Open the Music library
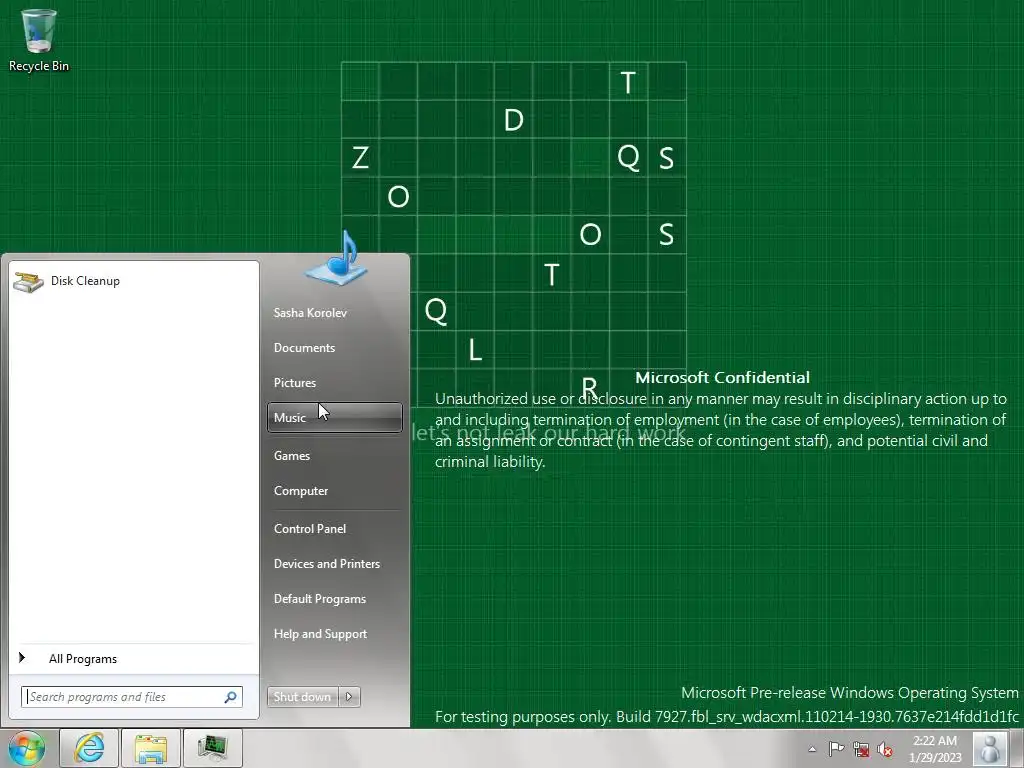Screen dimensions: 1024x768 click(x=334, y=417)
